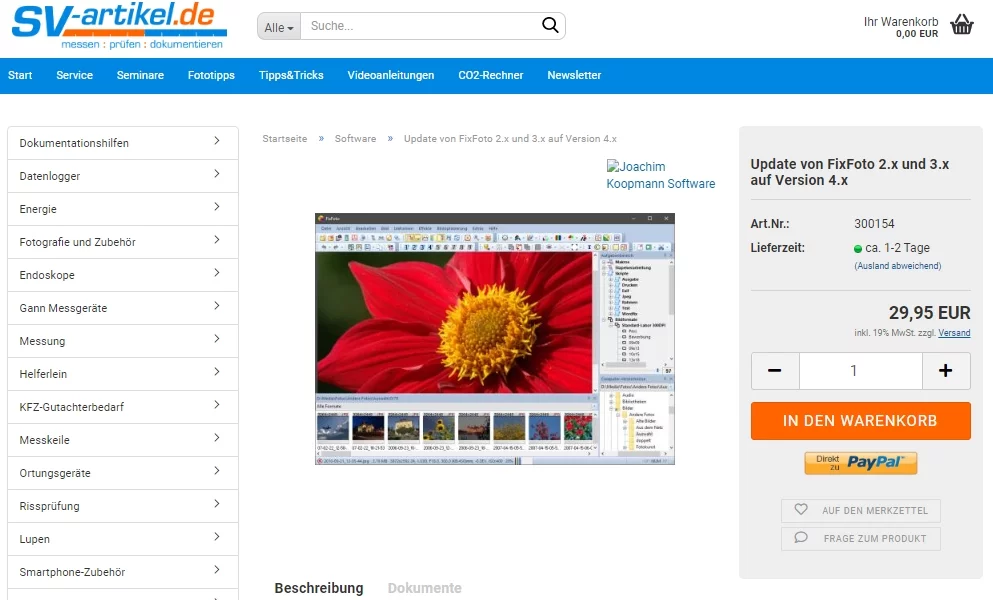
Task: Expand the Datenlogger category
Action: (123, 176)
